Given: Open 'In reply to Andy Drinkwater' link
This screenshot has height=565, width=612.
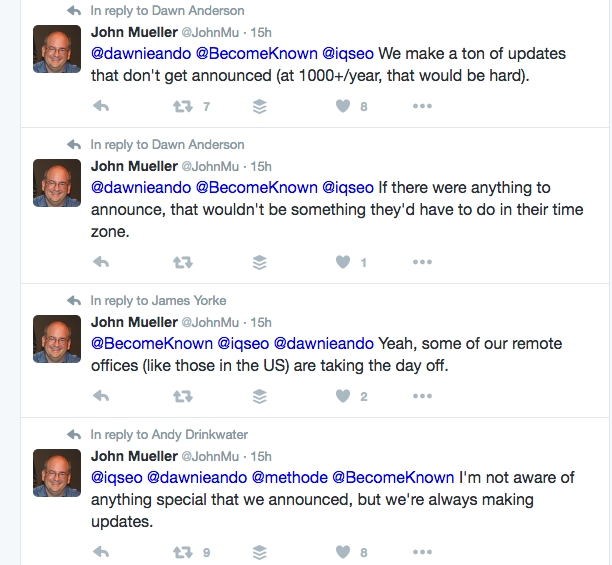Looking at the screenshot, I should coord(169,434).
